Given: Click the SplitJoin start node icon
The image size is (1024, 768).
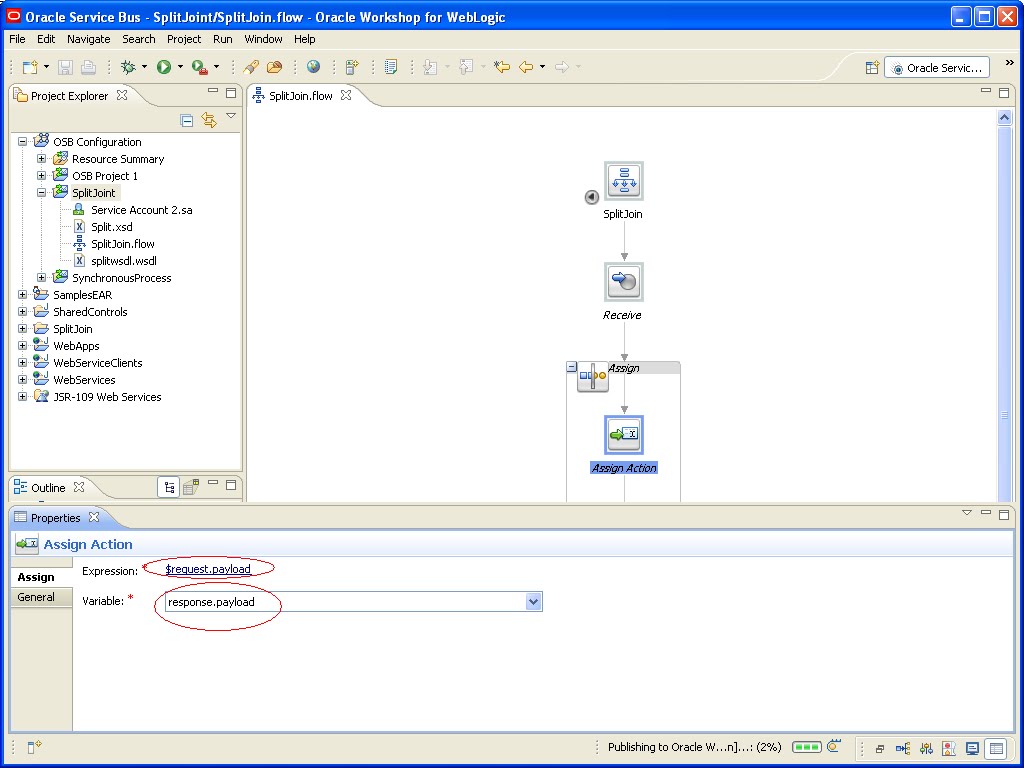Looking at the screenshot, I should (x=624, y=181).
